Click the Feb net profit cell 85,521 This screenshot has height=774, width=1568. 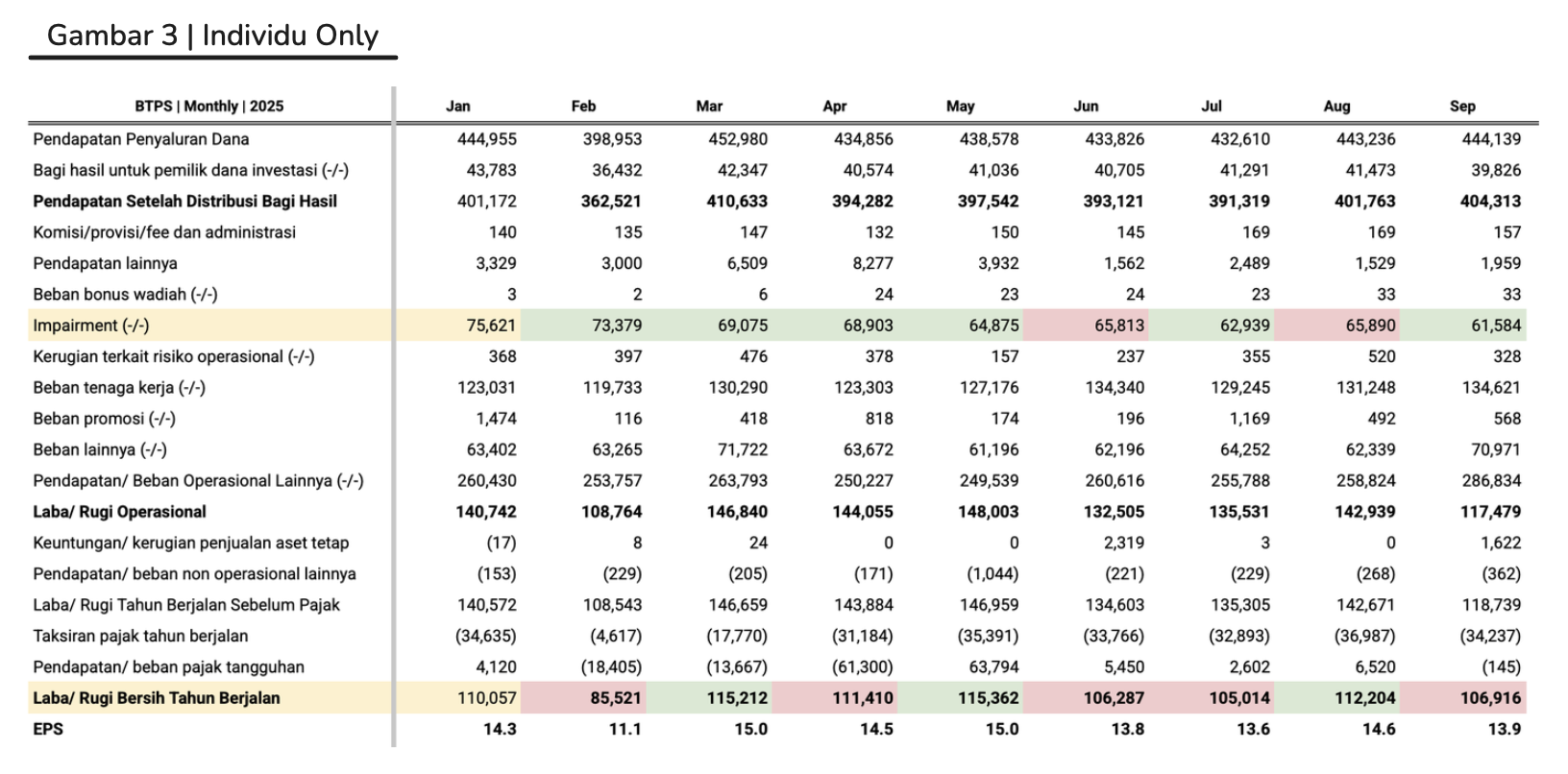click(x=616, y=698)
